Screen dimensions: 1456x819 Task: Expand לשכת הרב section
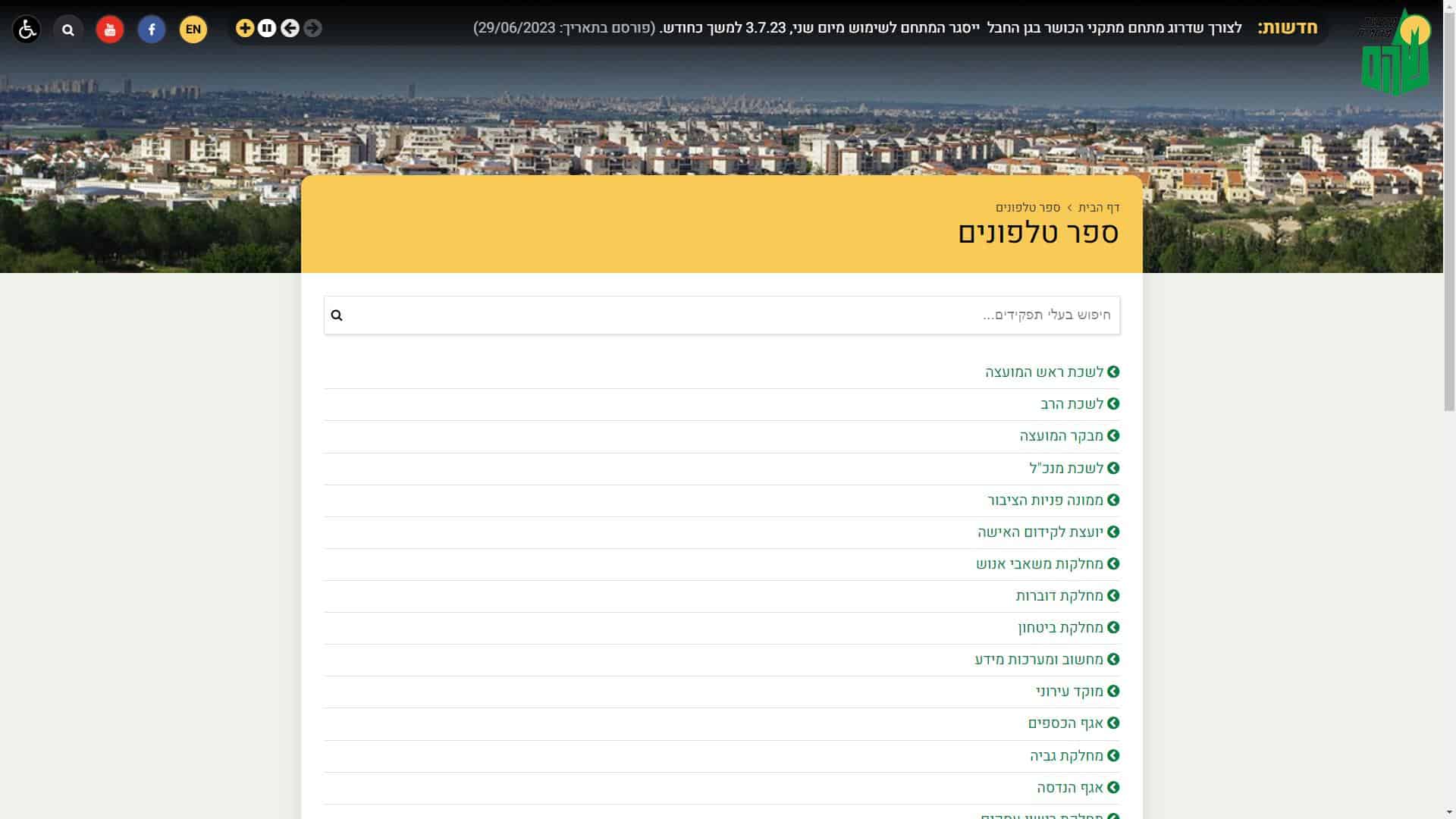click(1072, 404)
